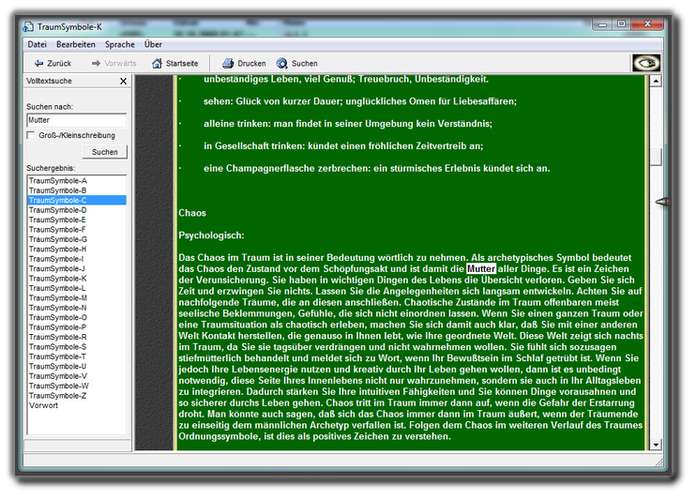The height and width of the screenshot is (500, 696).
Task: Select TraumSymbole-E in search results
Action: 57,220
